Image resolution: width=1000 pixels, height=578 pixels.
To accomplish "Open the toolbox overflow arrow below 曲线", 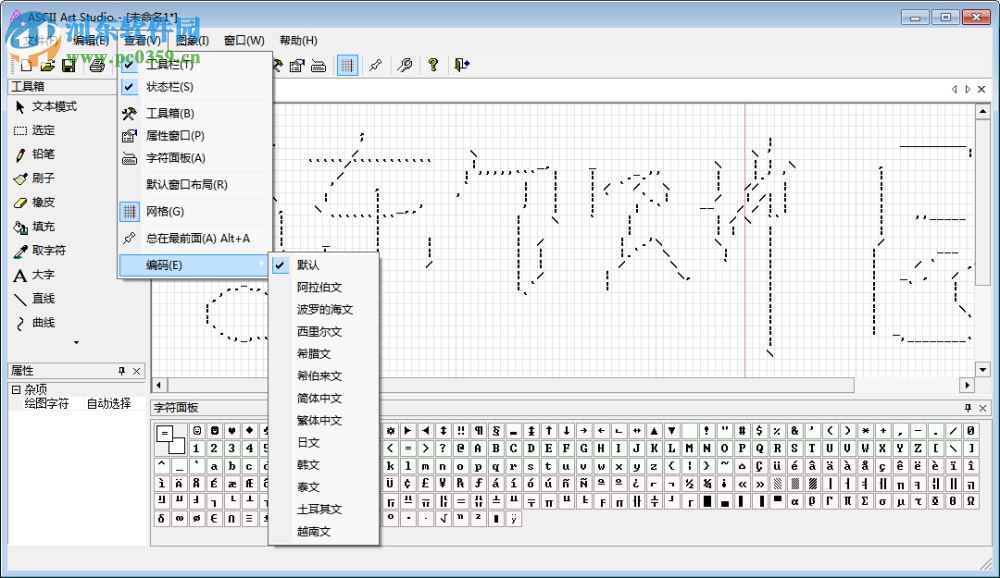I will tap(76, 344).
